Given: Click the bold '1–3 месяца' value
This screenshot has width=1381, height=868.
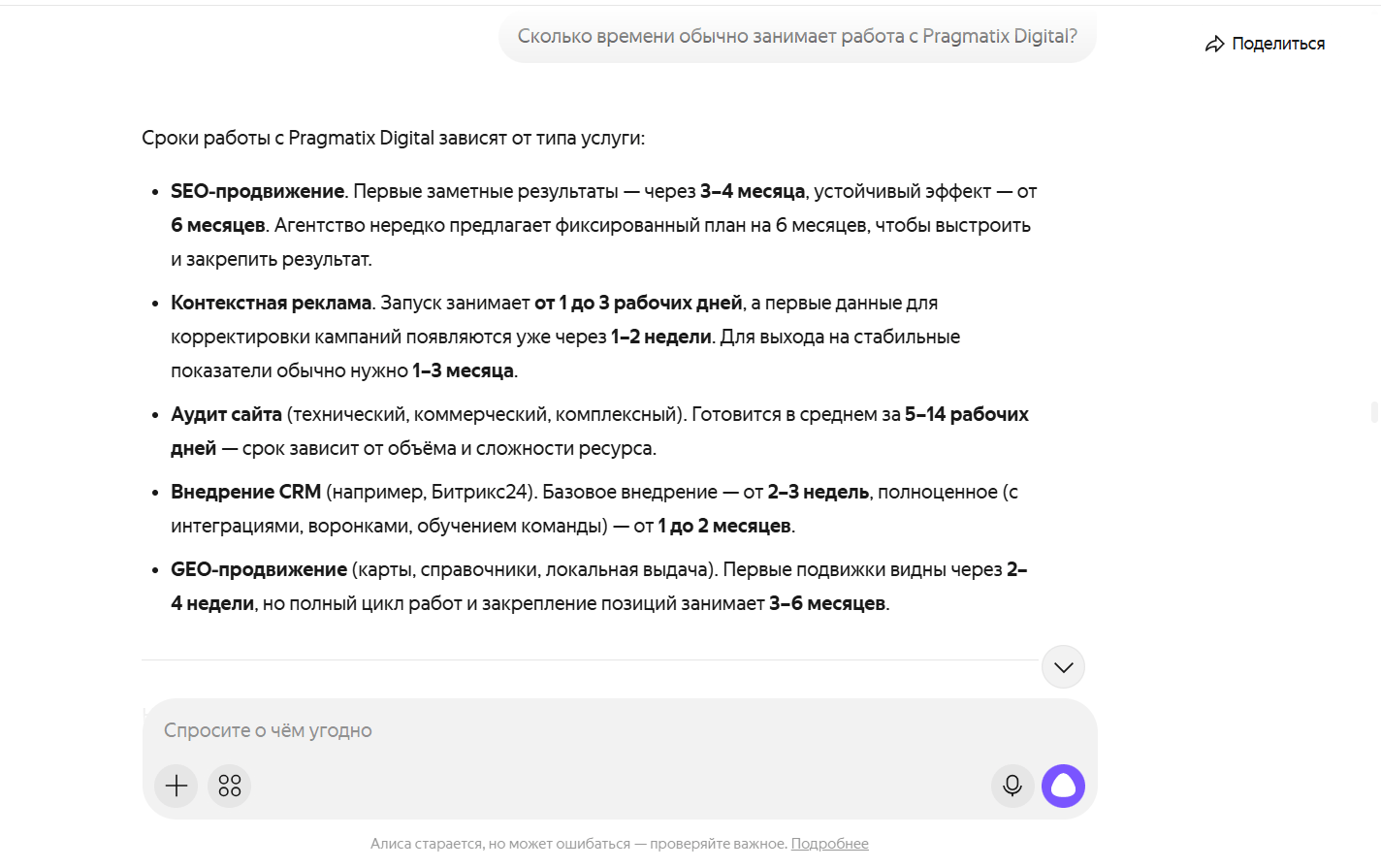Looking at the screenshot, I should pos(464,370).
